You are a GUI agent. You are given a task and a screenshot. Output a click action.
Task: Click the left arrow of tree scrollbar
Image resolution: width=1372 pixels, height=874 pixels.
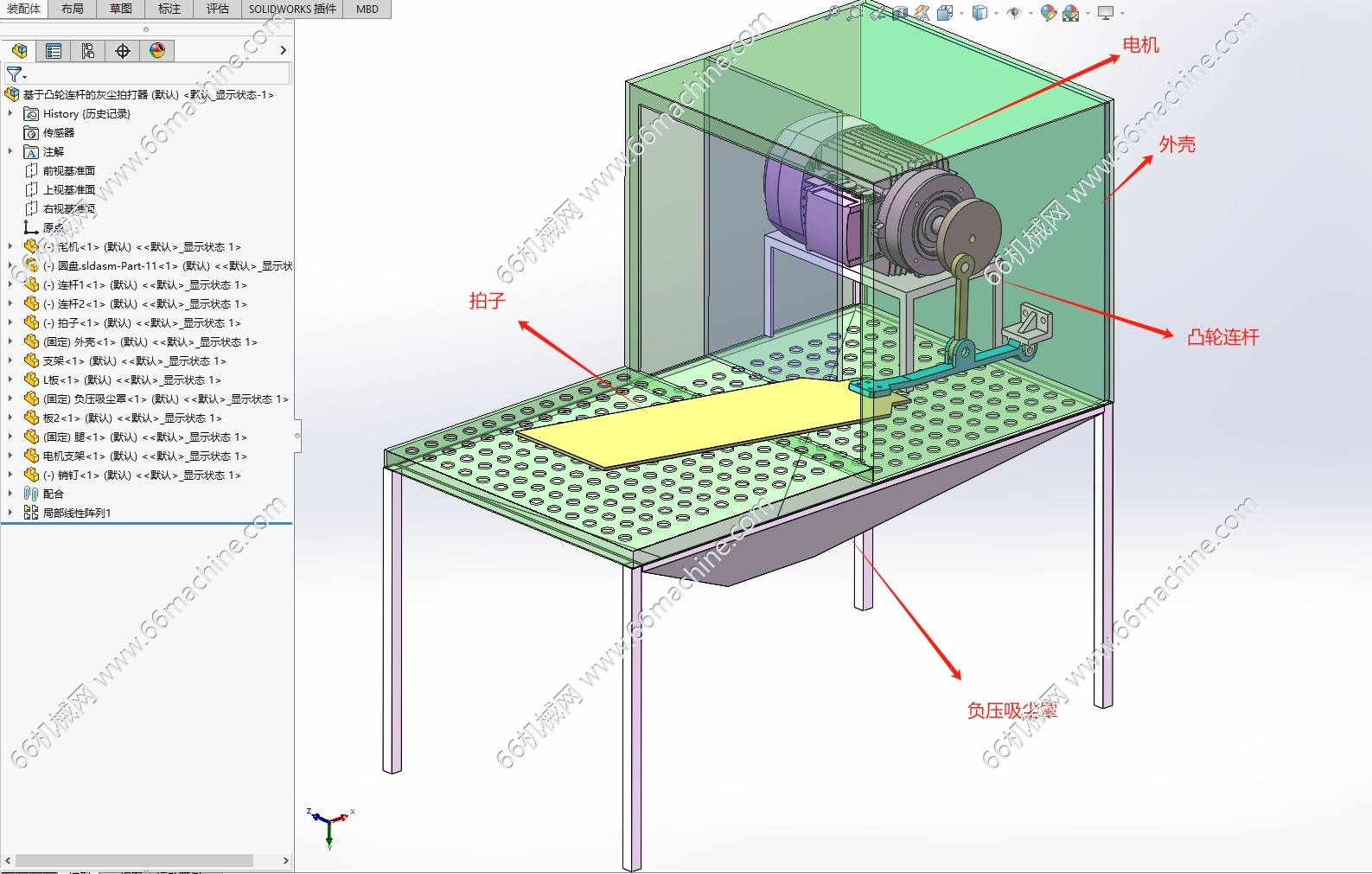coord(8,860)
